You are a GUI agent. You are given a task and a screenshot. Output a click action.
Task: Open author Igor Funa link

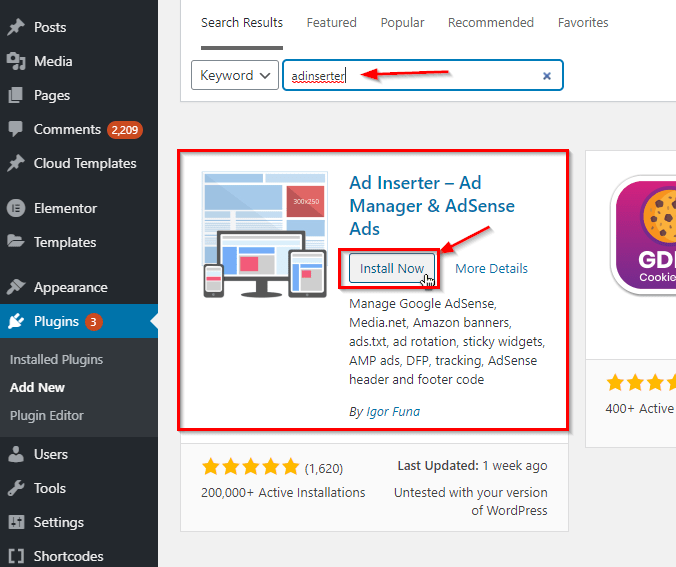coord(393,412)
